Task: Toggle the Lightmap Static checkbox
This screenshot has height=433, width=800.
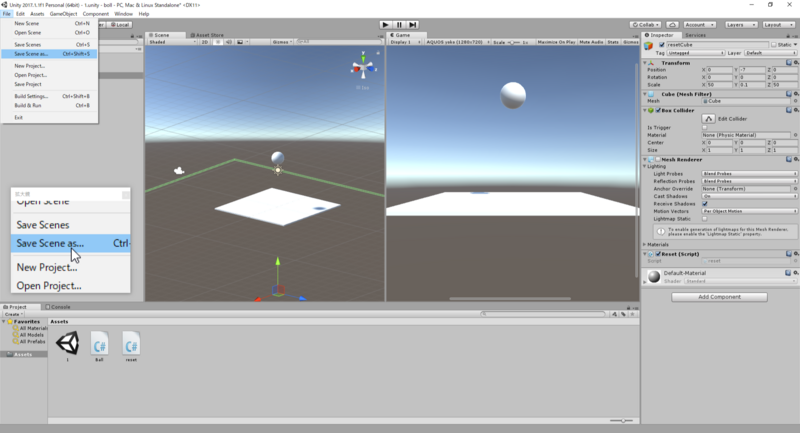Action: [705, 219]
